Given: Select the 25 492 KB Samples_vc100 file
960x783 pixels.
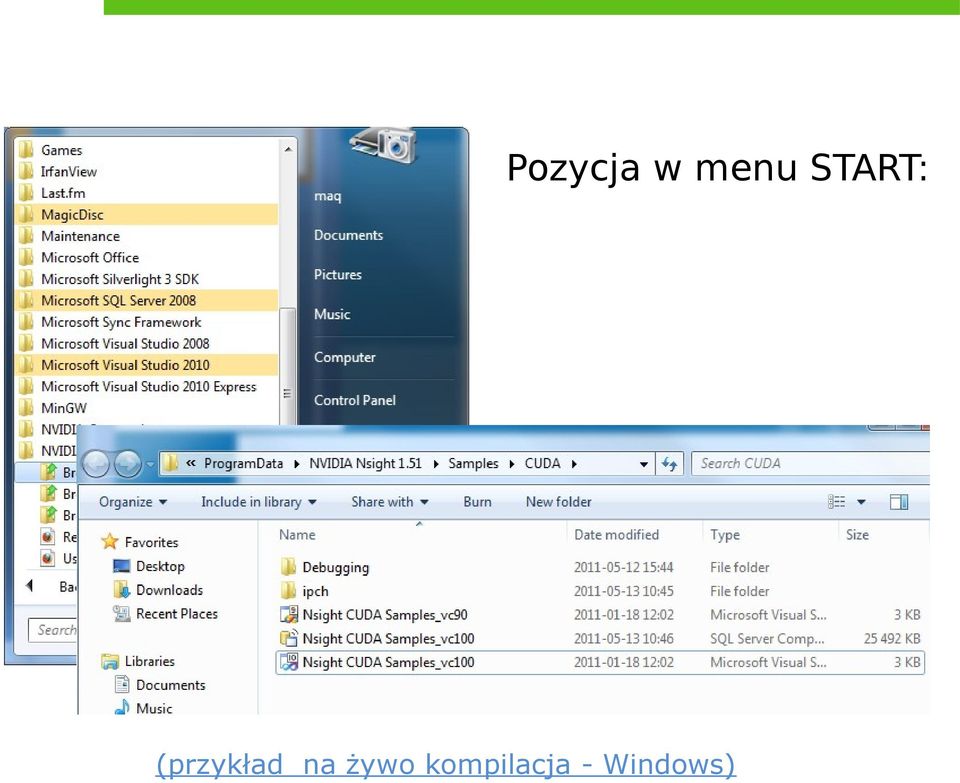Looking at the screenshot, I should click(600, 639).
